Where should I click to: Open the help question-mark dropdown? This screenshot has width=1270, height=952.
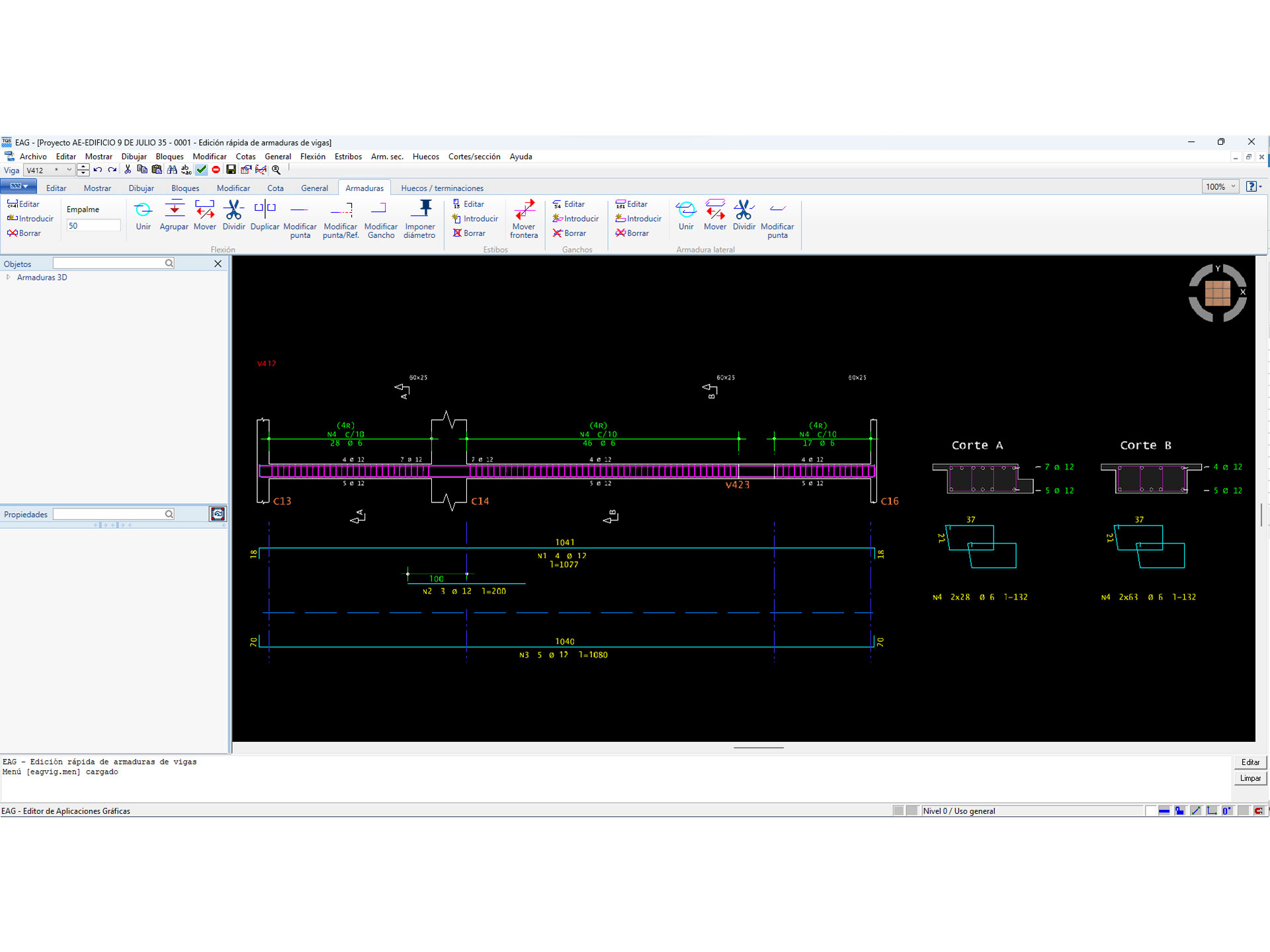[x=1253, y=187]
